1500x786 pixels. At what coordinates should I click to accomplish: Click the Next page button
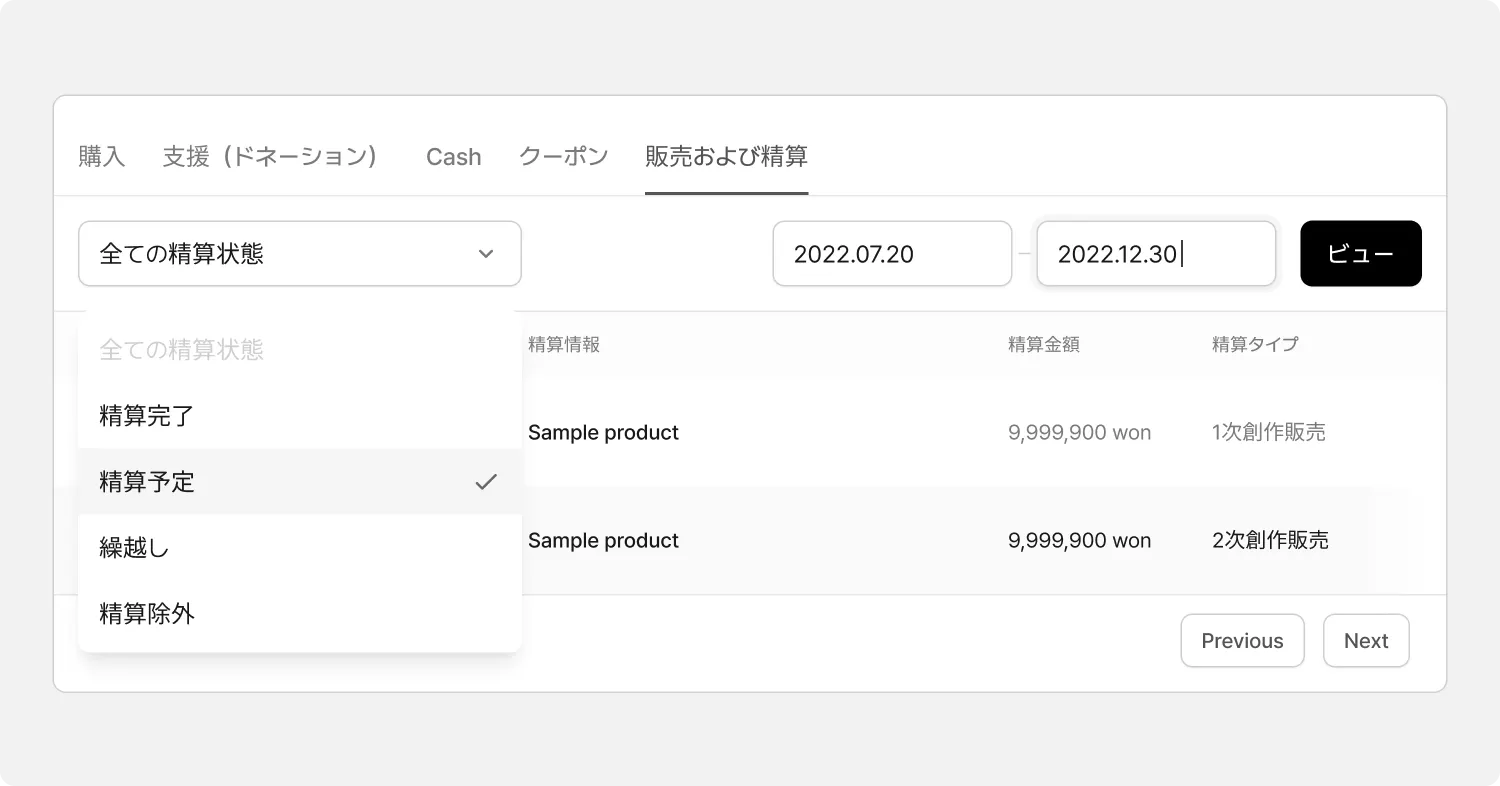click(x=1366, y=641)
